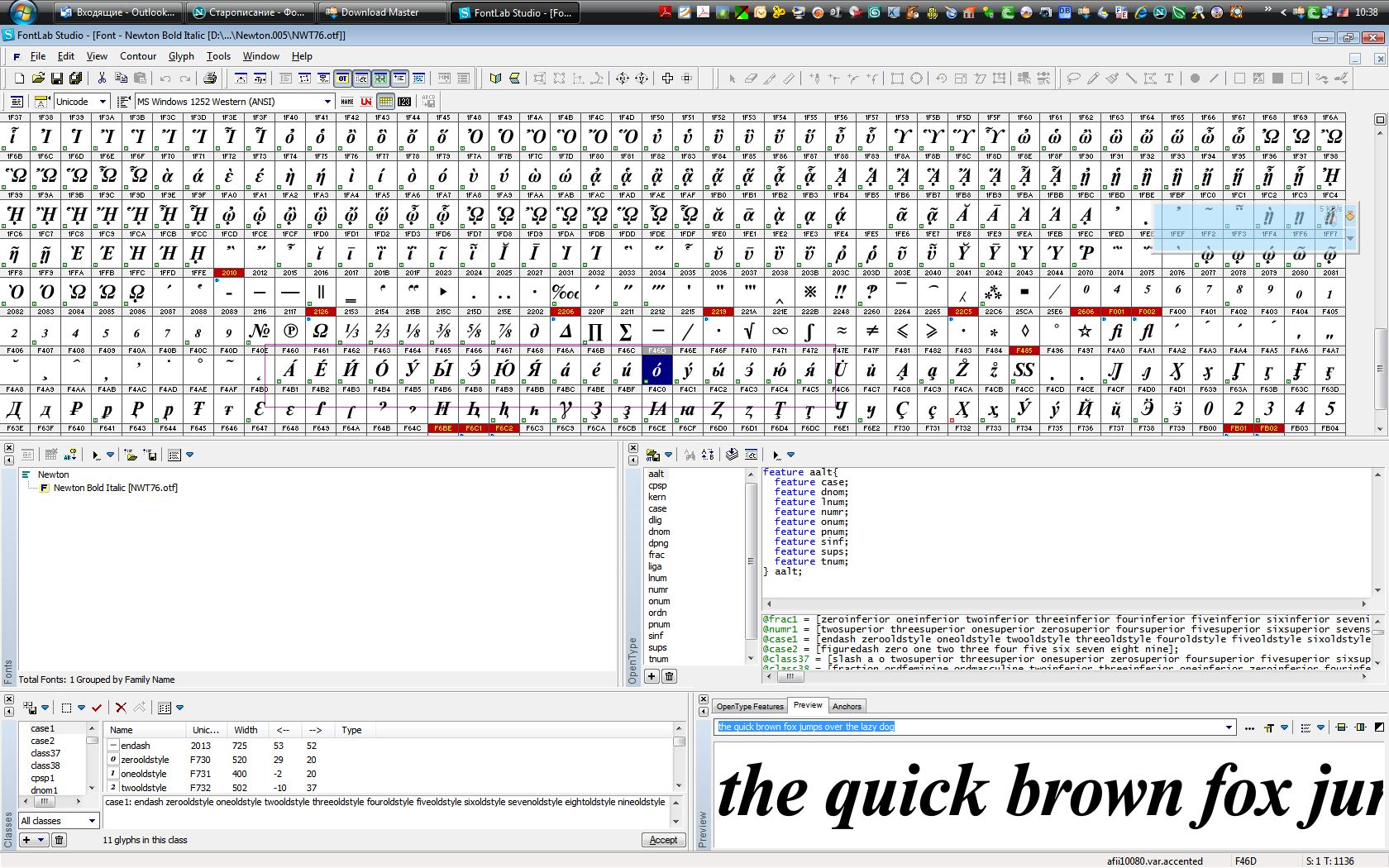Switch glyph captions to NAME mode
The image size is (1389, 868).
coord(347,102)
